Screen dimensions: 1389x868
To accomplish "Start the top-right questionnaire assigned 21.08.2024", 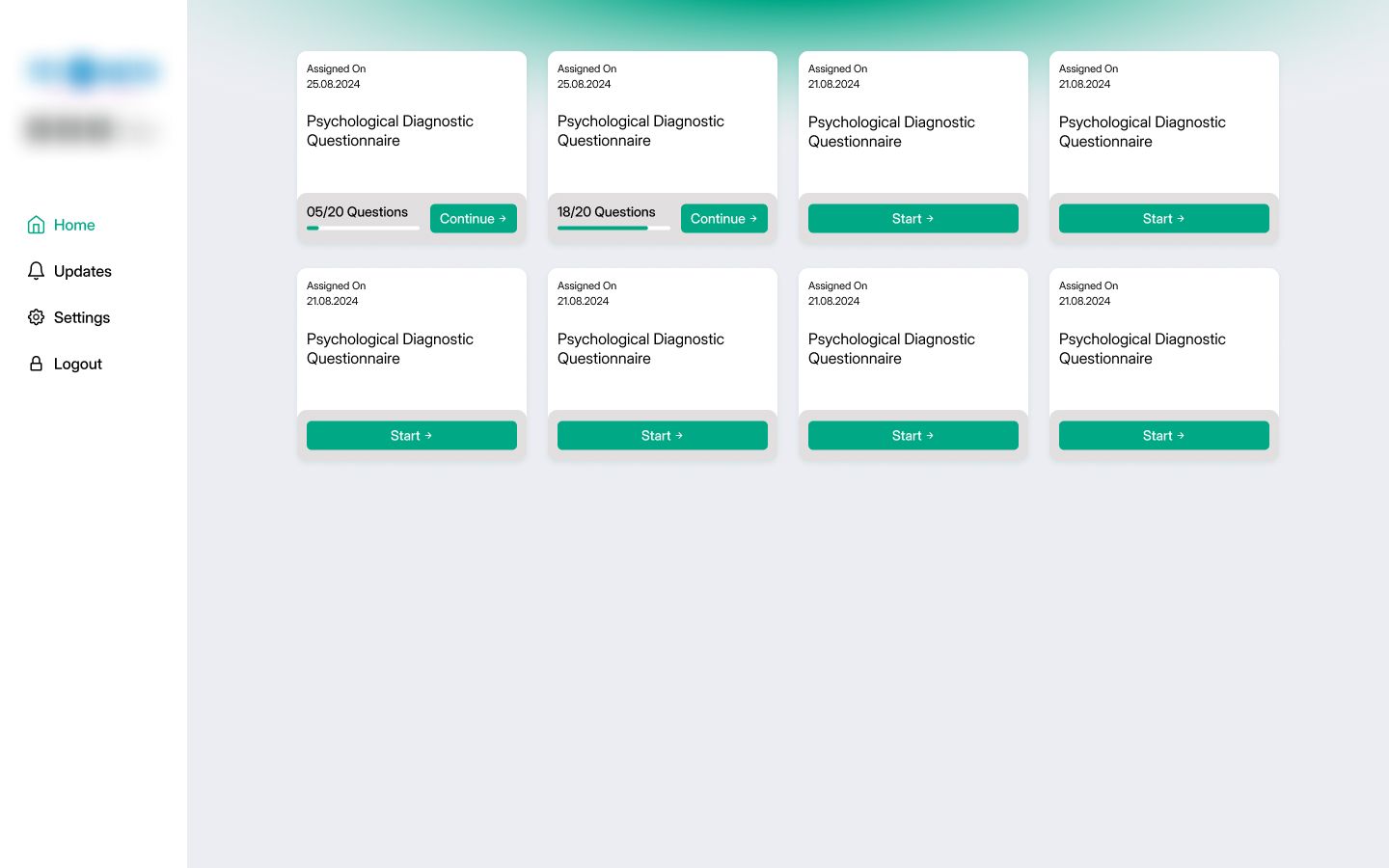I will point(1163,218).
